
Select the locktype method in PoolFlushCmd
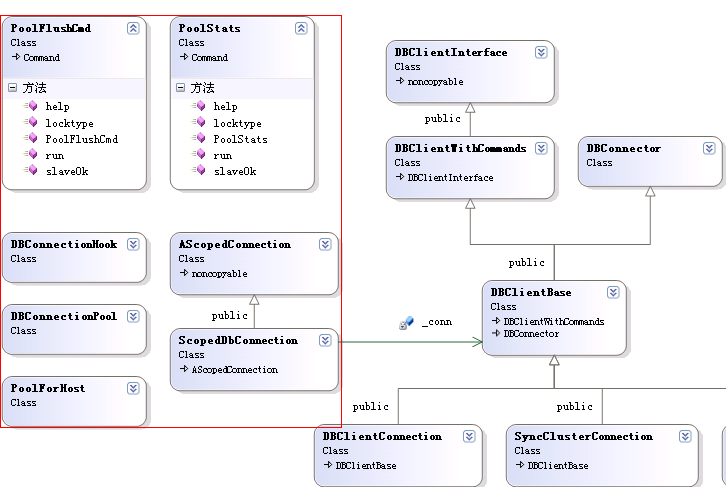[69, 123]
